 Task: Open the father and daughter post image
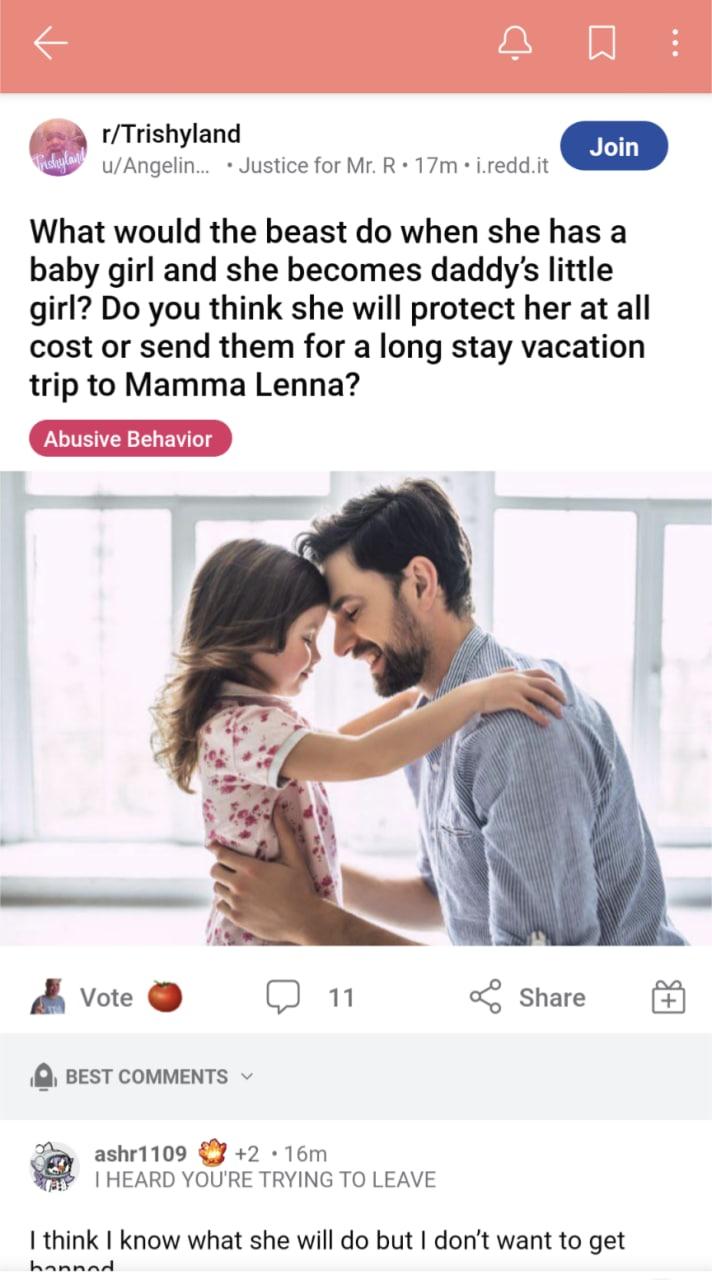[x=356, y=708]
